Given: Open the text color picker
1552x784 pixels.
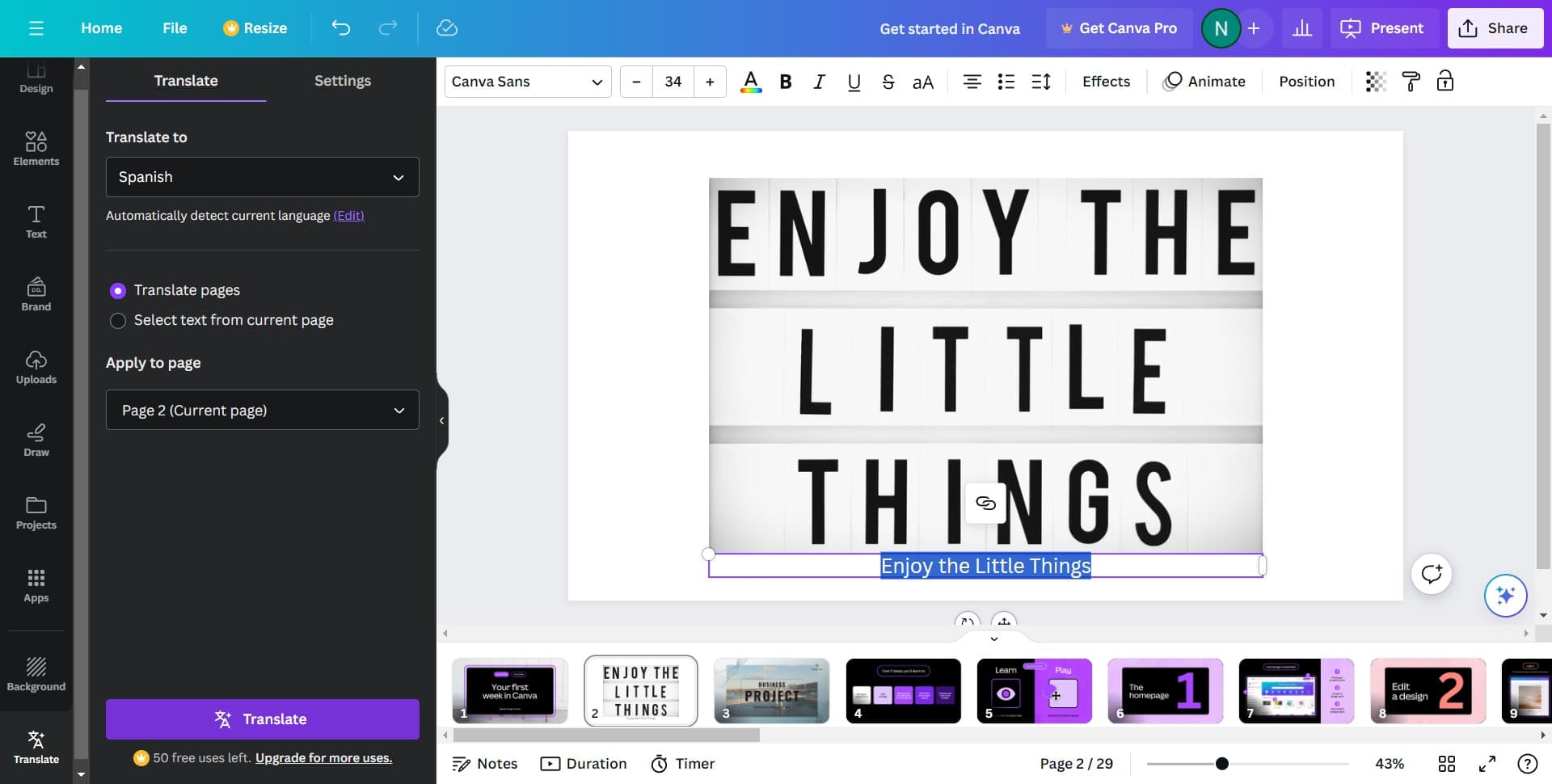Looking at the screenshot, I should tap(750, 82).
